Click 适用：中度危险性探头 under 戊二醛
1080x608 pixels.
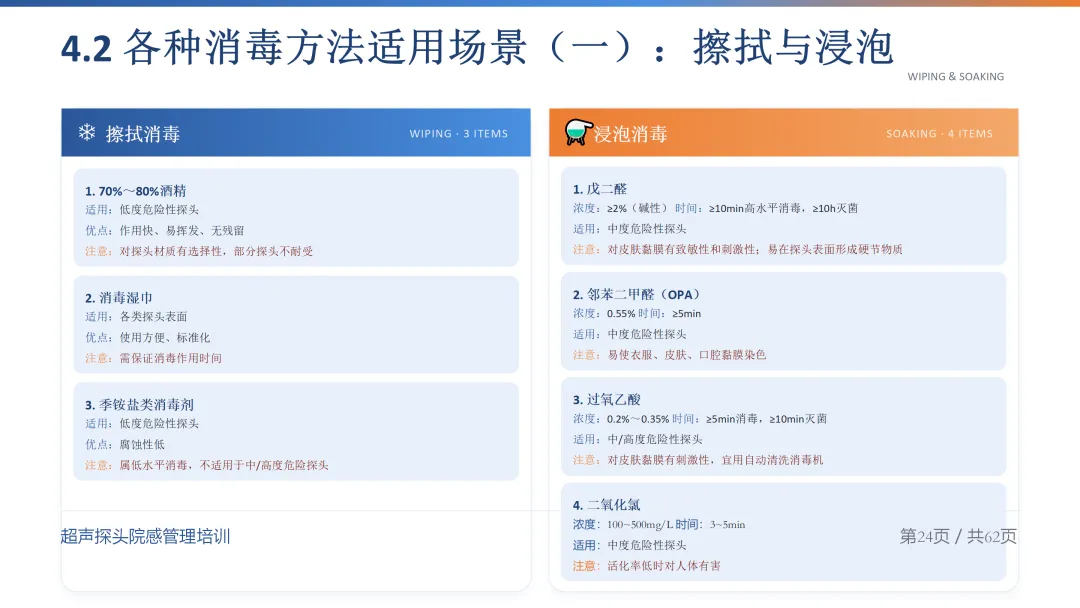point(630,228)
